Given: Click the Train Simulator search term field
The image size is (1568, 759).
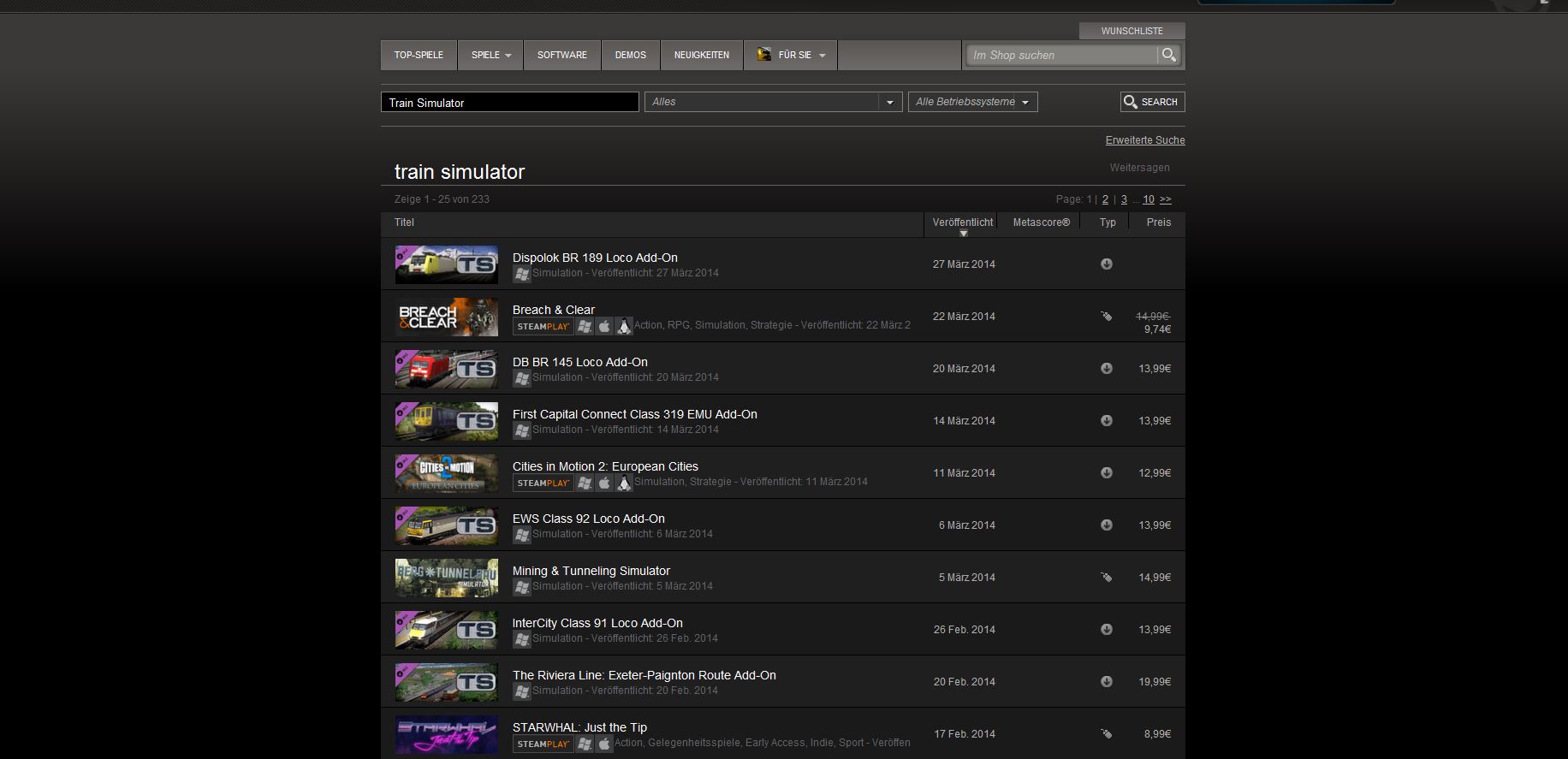Looking at the screenshot, I should coord(510,102).
